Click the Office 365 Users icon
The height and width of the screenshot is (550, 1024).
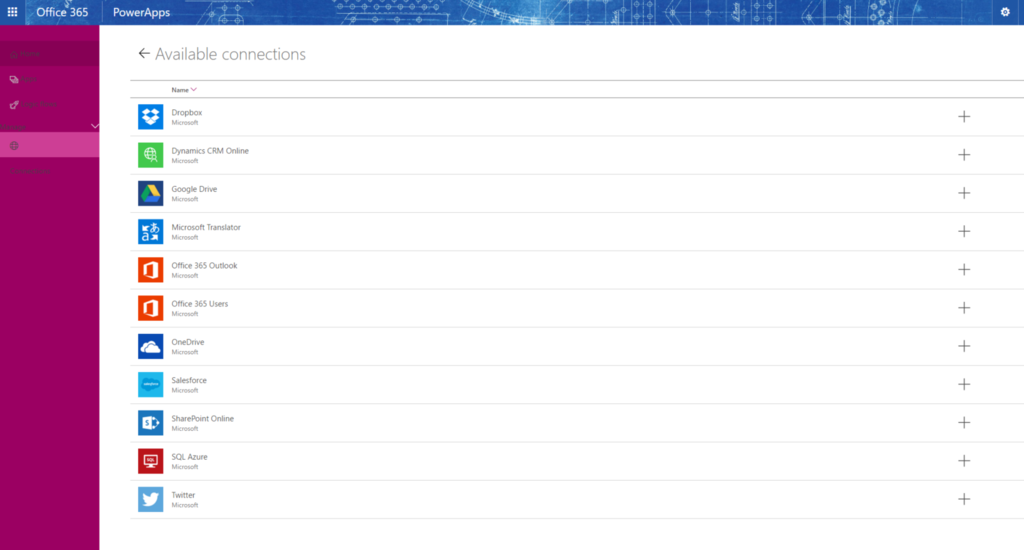pyautogui.click(x=150, y=308)
